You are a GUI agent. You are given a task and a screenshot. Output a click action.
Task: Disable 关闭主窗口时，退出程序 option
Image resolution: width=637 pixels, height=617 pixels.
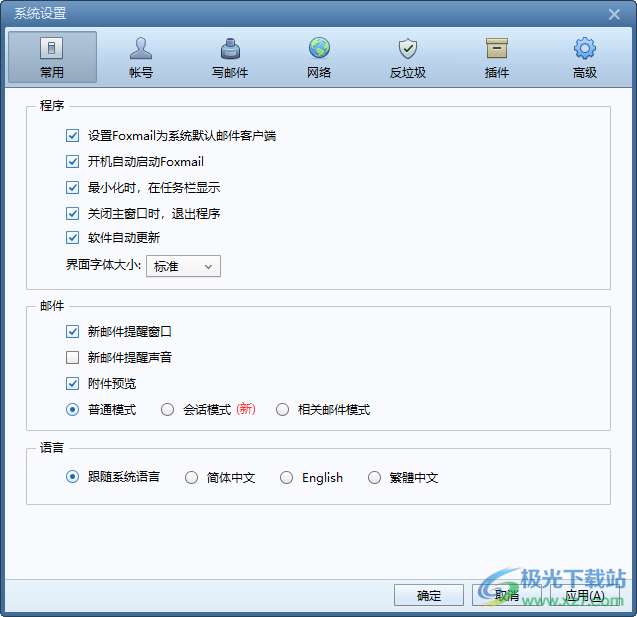(73, 213)
